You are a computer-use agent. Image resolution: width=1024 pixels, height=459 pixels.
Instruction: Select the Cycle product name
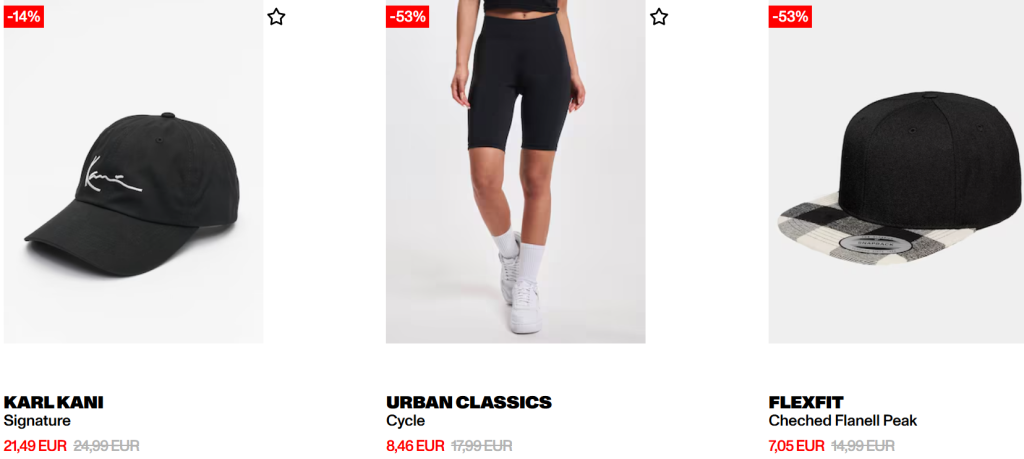pos(406,421)
